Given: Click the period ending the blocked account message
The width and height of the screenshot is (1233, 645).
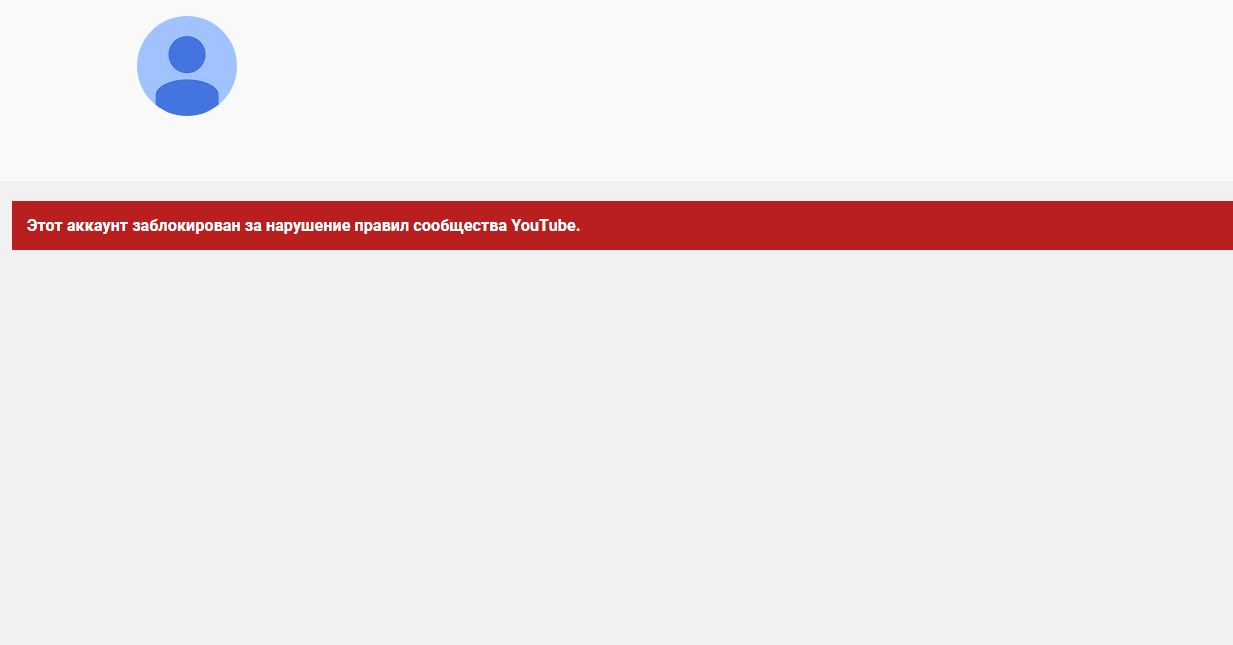Looking at the screenshot, I should coord(578,227).
